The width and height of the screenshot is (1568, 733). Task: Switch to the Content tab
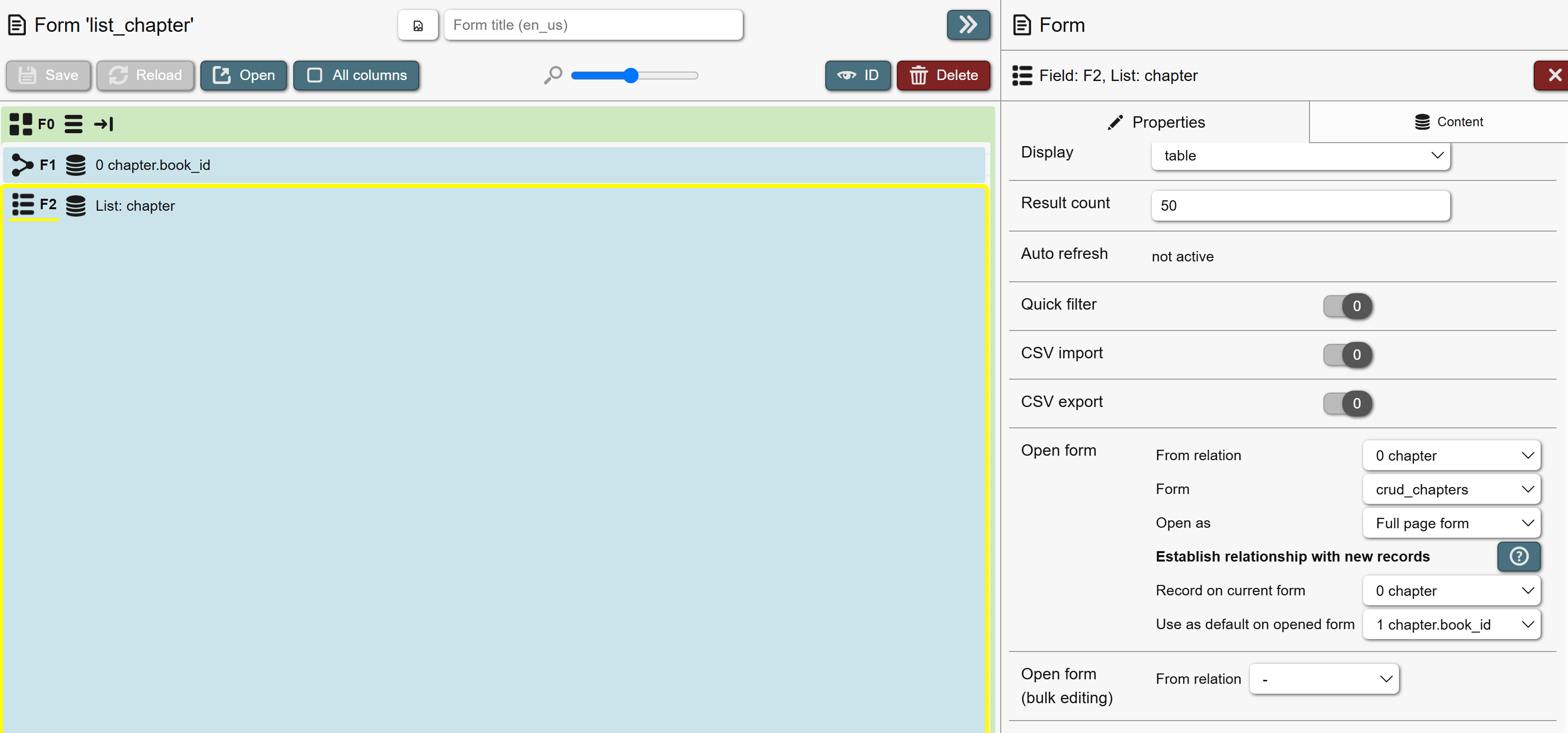coord(1448,122)
